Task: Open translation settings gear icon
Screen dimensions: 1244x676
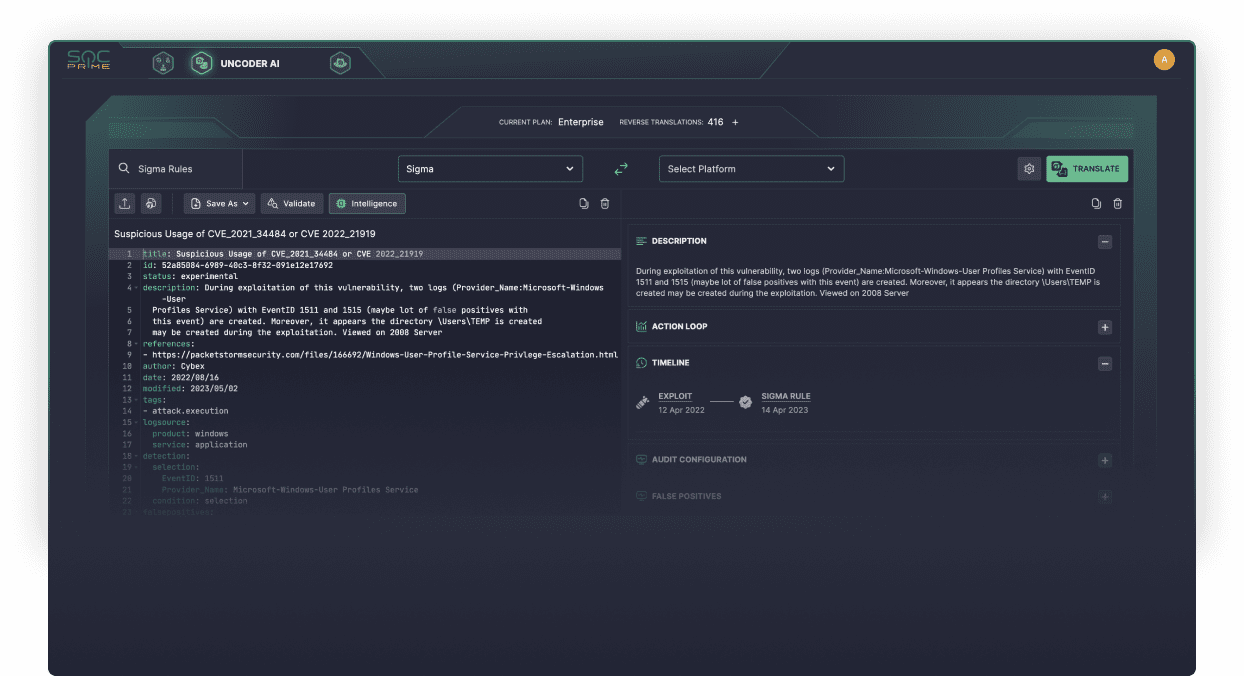Action: pos(1029,169)
